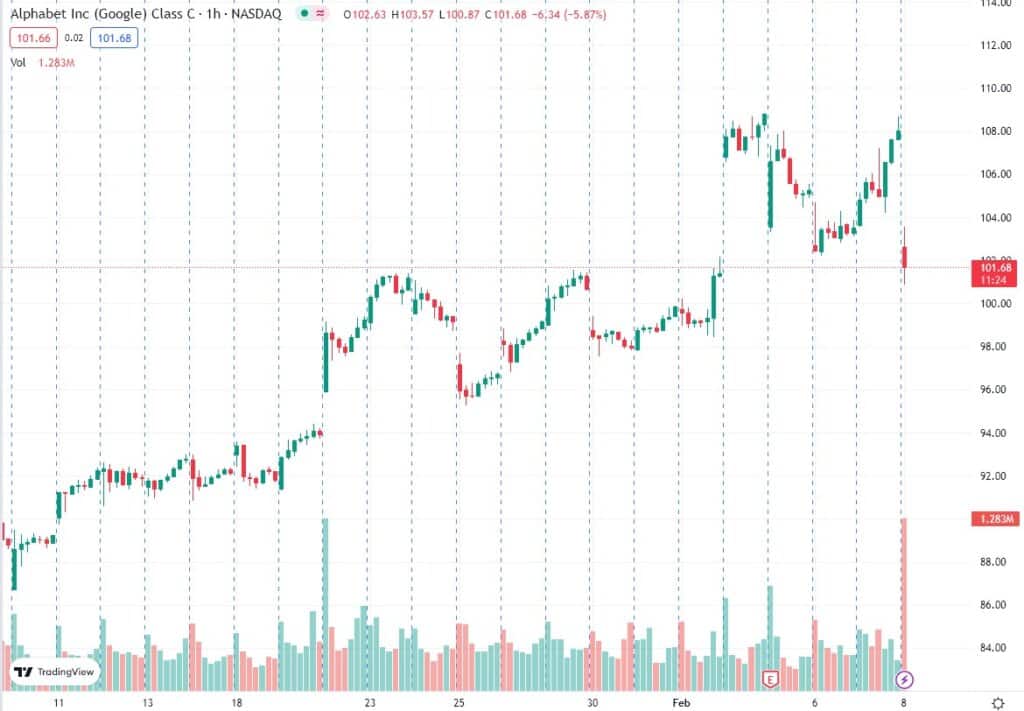Click the red spread value 0.02
The width and height of the screenshot is (1024, 711).
[73, 39]
